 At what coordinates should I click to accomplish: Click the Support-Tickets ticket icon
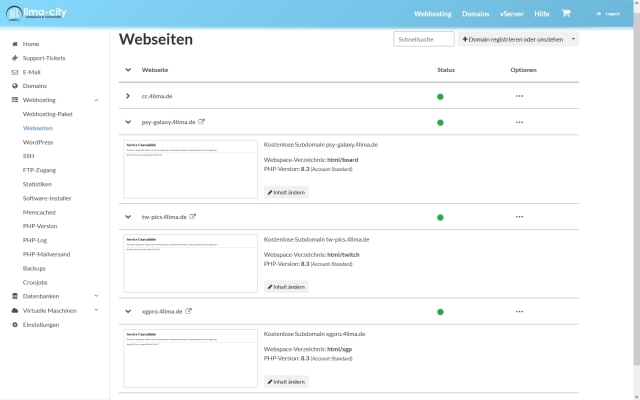15,58
